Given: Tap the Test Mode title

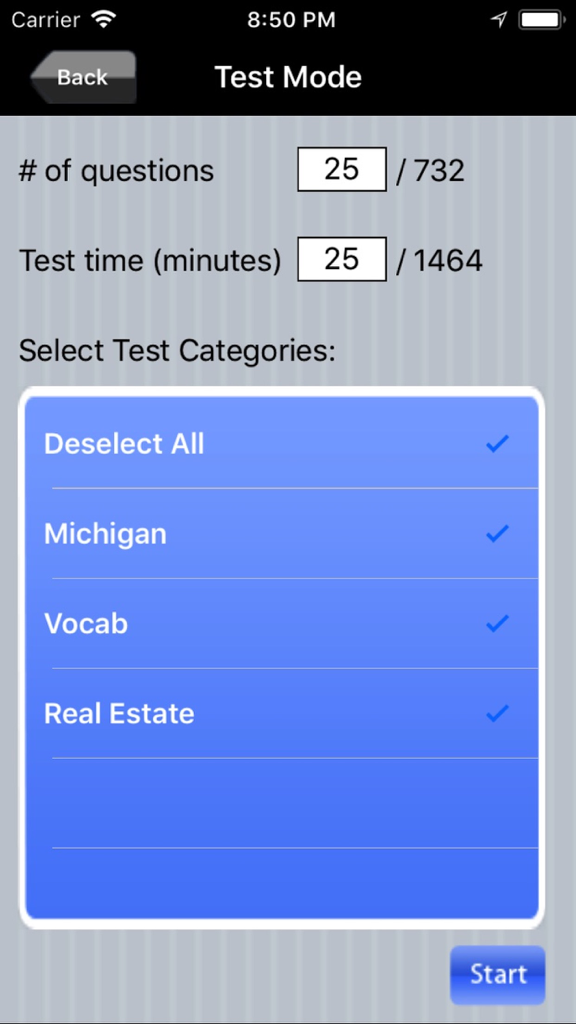Looking at the screenshot, I should (288, 77).
